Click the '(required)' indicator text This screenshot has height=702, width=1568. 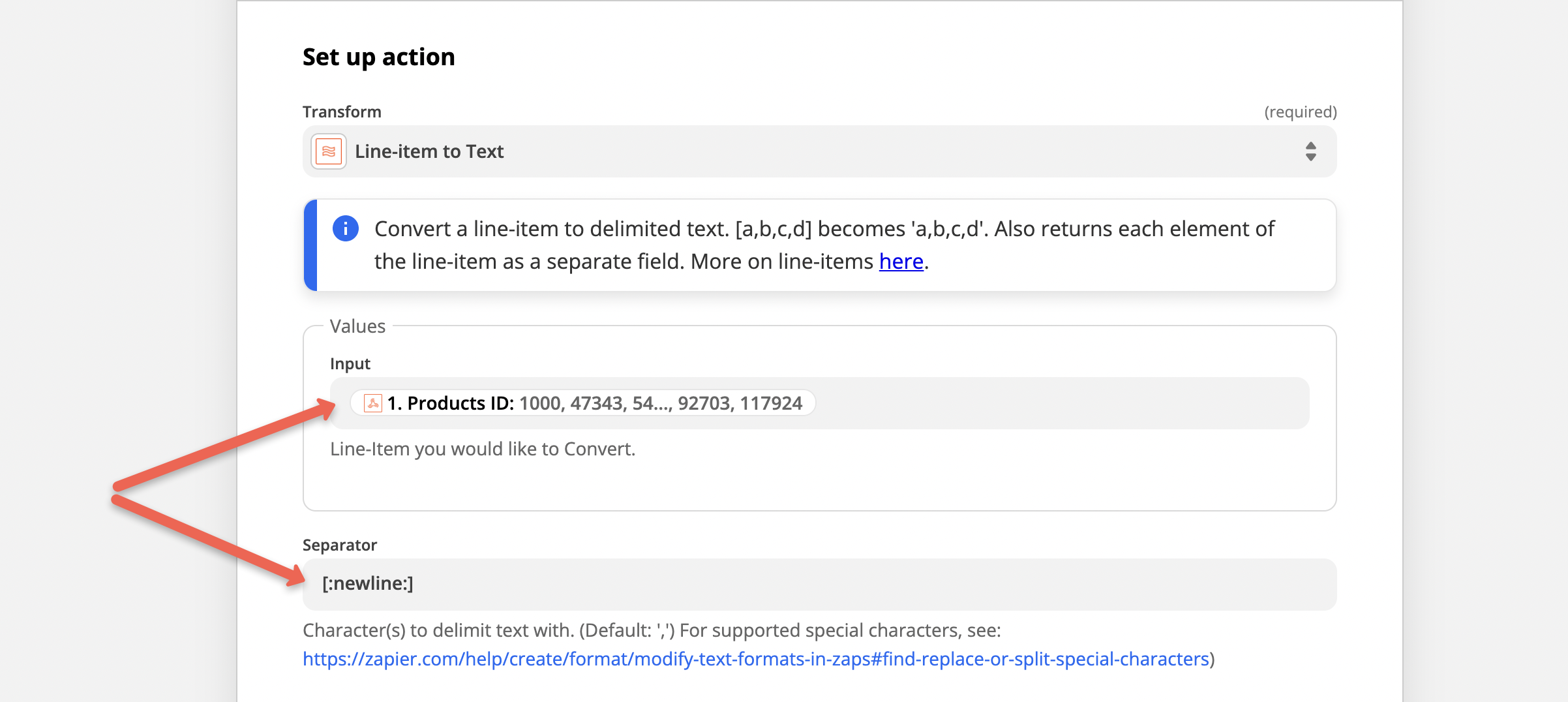(1301, 112)
